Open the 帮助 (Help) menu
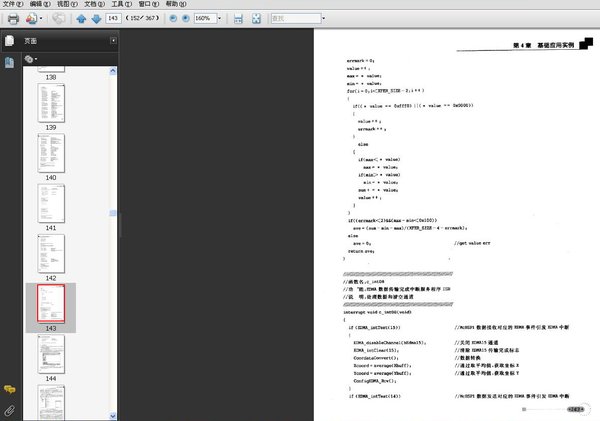The image size is (600, 421). [176, 4]
